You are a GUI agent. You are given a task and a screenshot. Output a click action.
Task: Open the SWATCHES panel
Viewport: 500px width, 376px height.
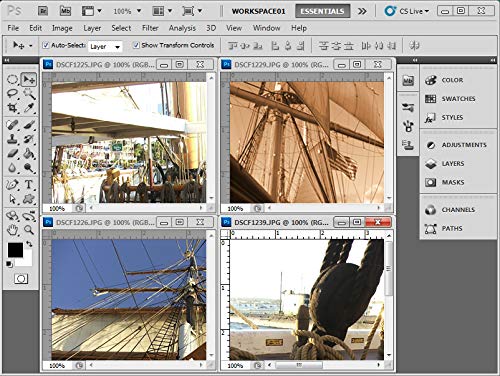tap(458, 99)
